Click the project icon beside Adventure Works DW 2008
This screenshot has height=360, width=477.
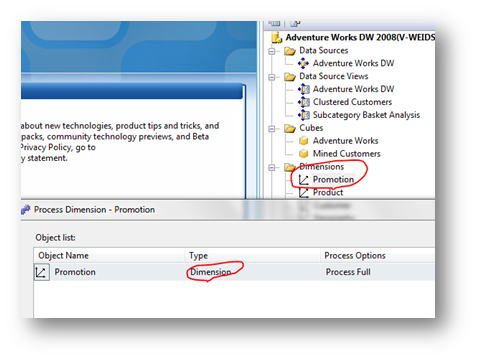click(276, 38)
